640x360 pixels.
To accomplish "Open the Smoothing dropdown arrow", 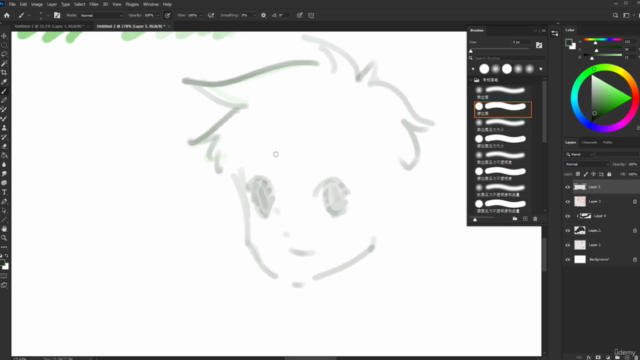I will [254, 16].
